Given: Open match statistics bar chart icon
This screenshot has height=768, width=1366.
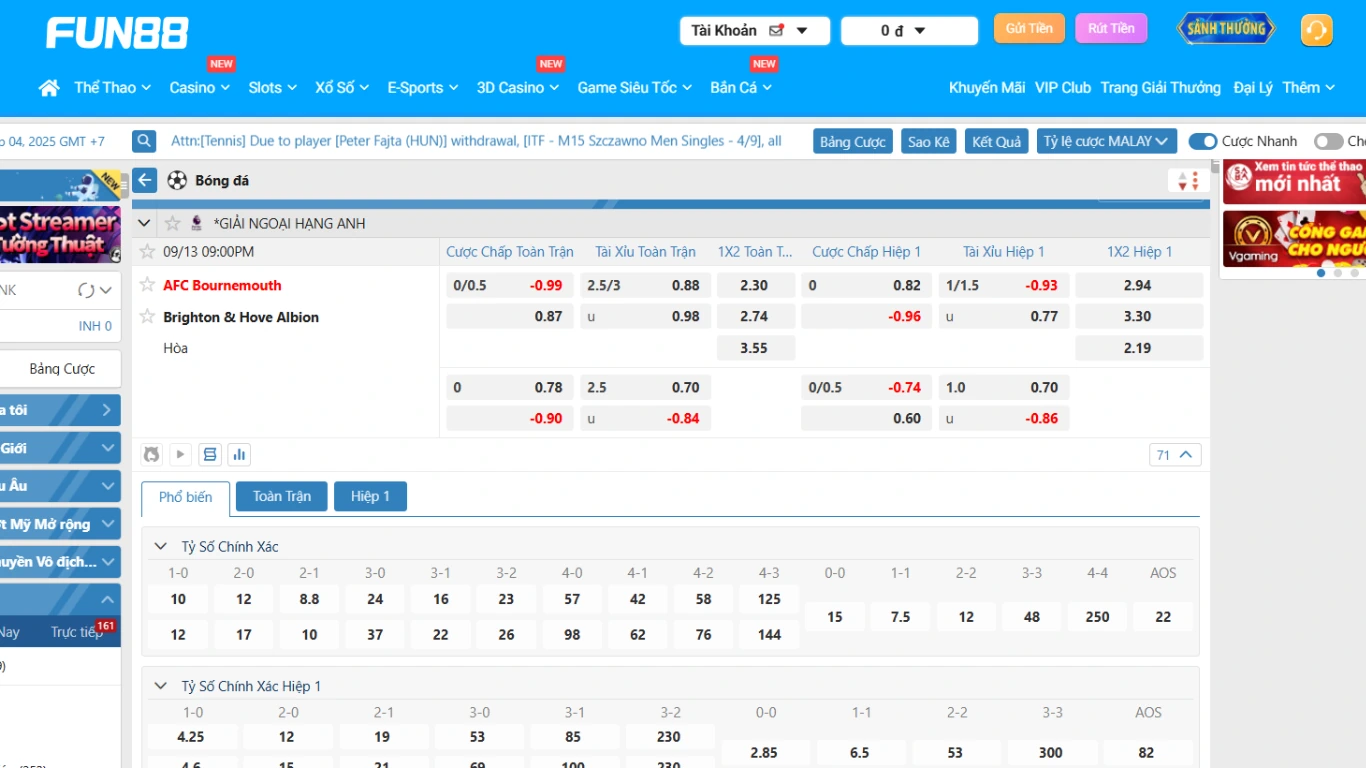Looking at the screenshot, I should pyautogui.click(x=239, y=455).
